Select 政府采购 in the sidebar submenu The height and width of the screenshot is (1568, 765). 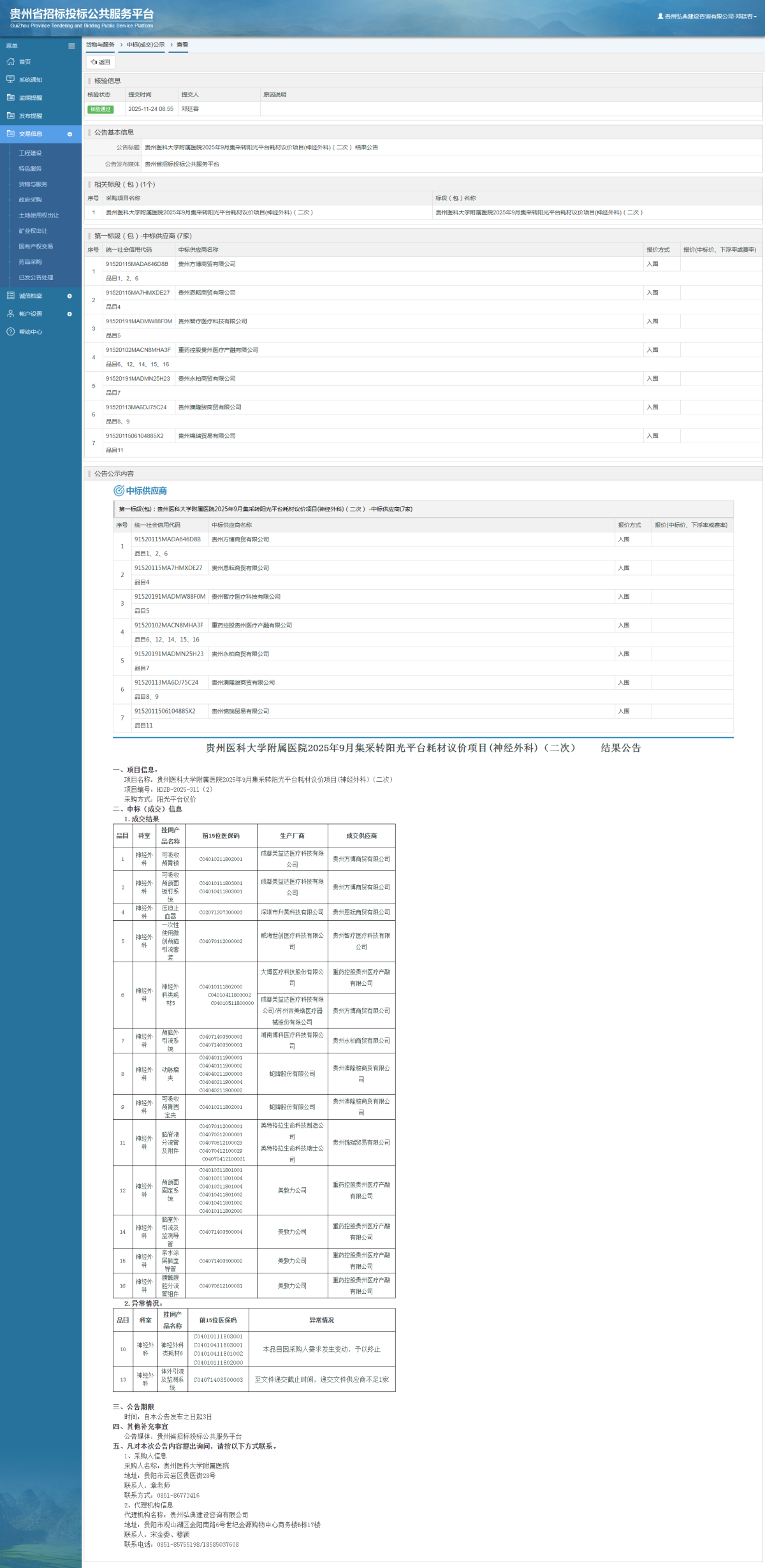(x=30, y=200)
